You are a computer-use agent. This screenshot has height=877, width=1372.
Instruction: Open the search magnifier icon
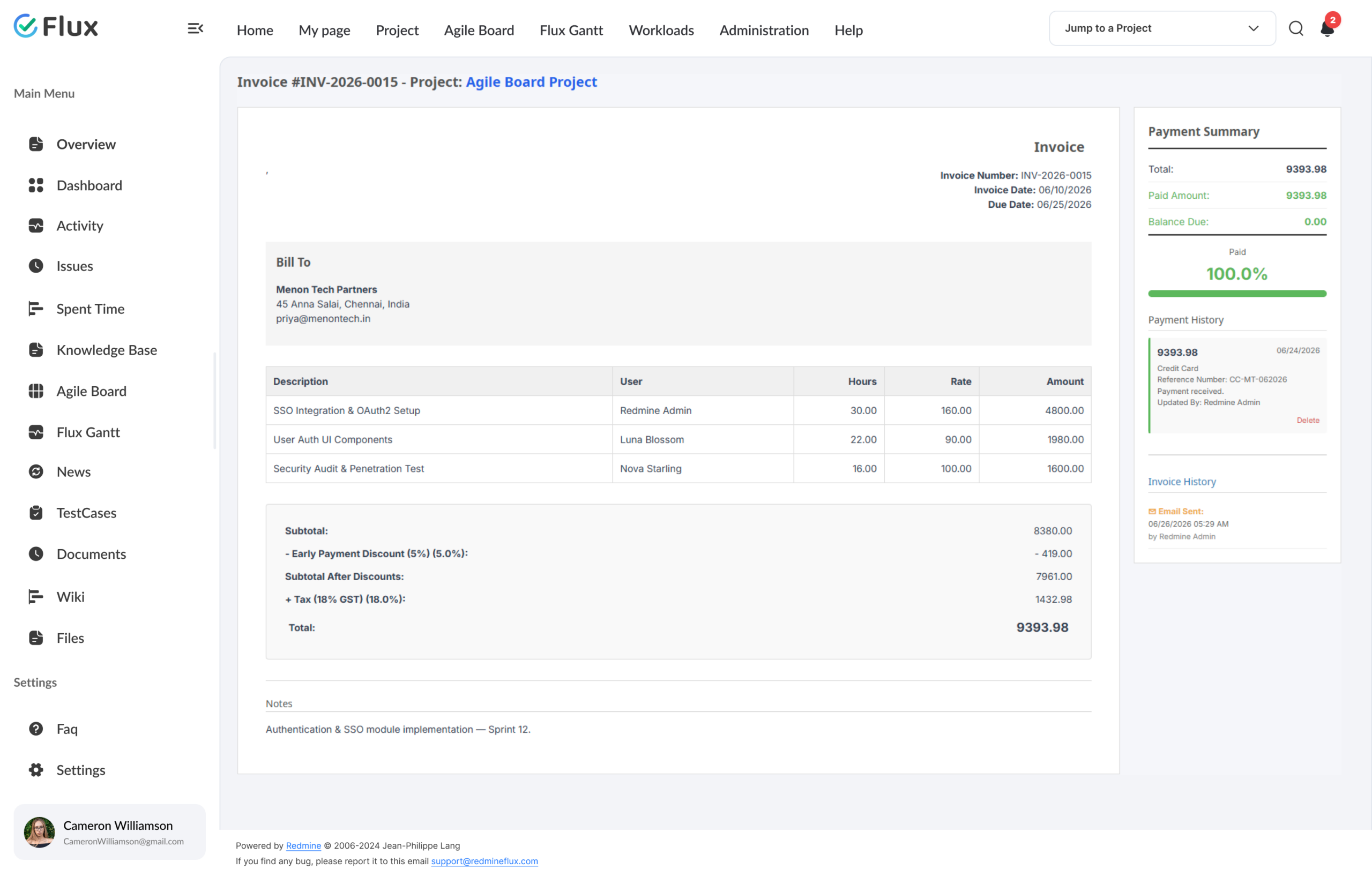pos(1296,28)
